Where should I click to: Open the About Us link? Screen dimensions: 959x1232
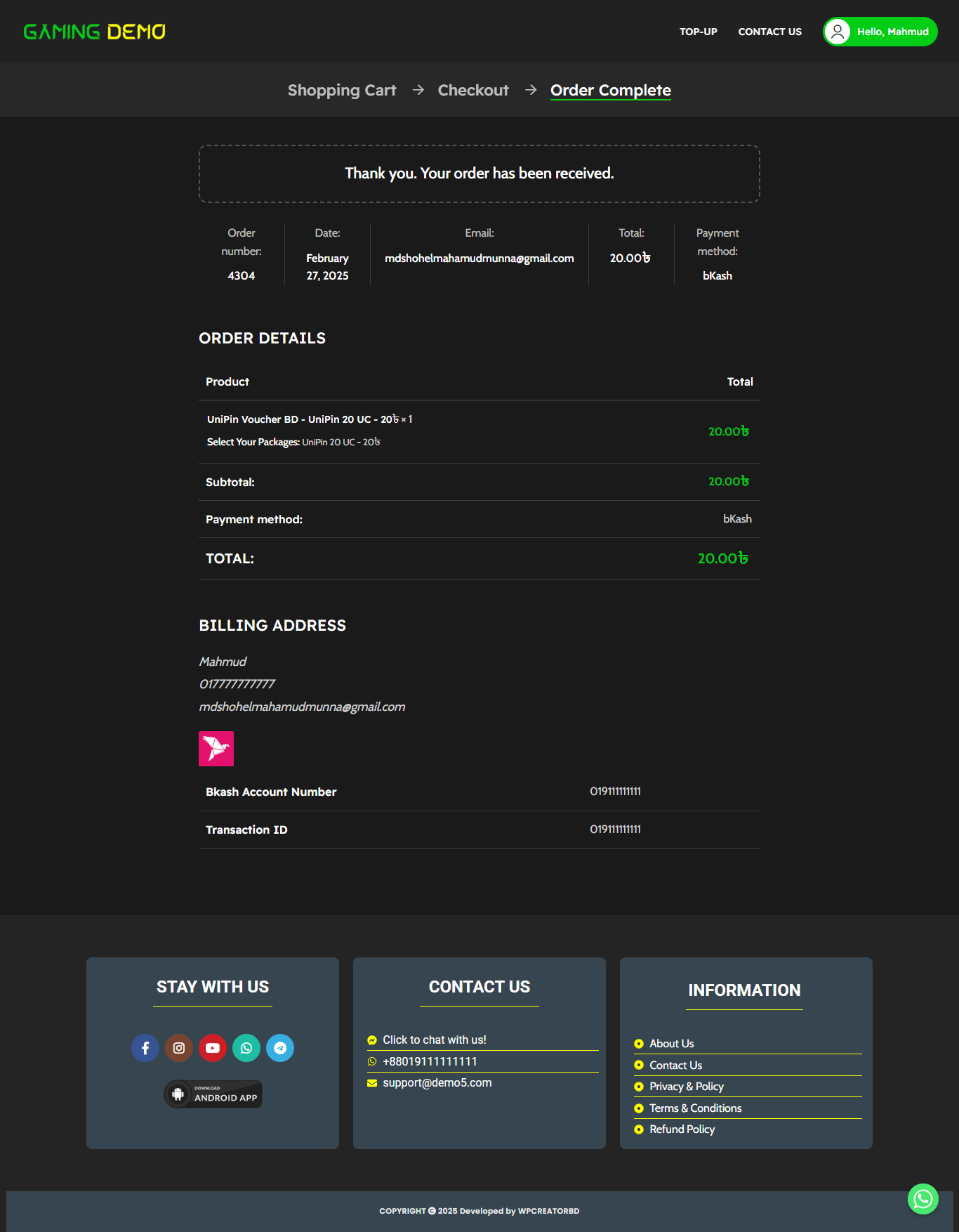tap(672, 1044)
